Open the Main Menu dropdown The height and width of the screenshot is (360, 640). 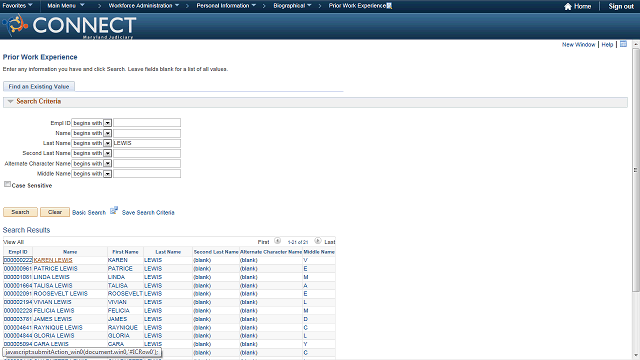click(x=66, y=6)
